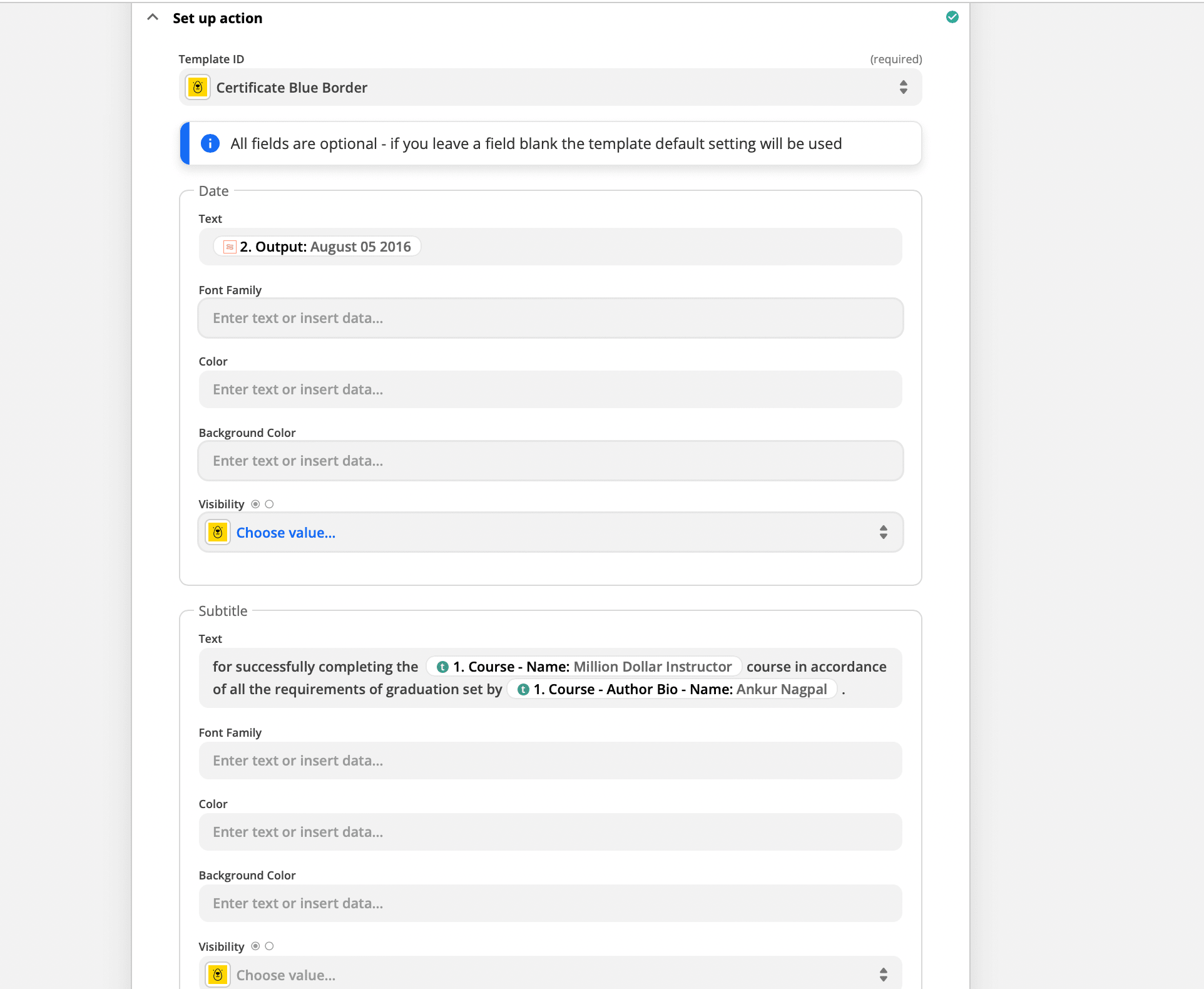Click the yellow icon in the Date Visibility field

click(218, 533)
